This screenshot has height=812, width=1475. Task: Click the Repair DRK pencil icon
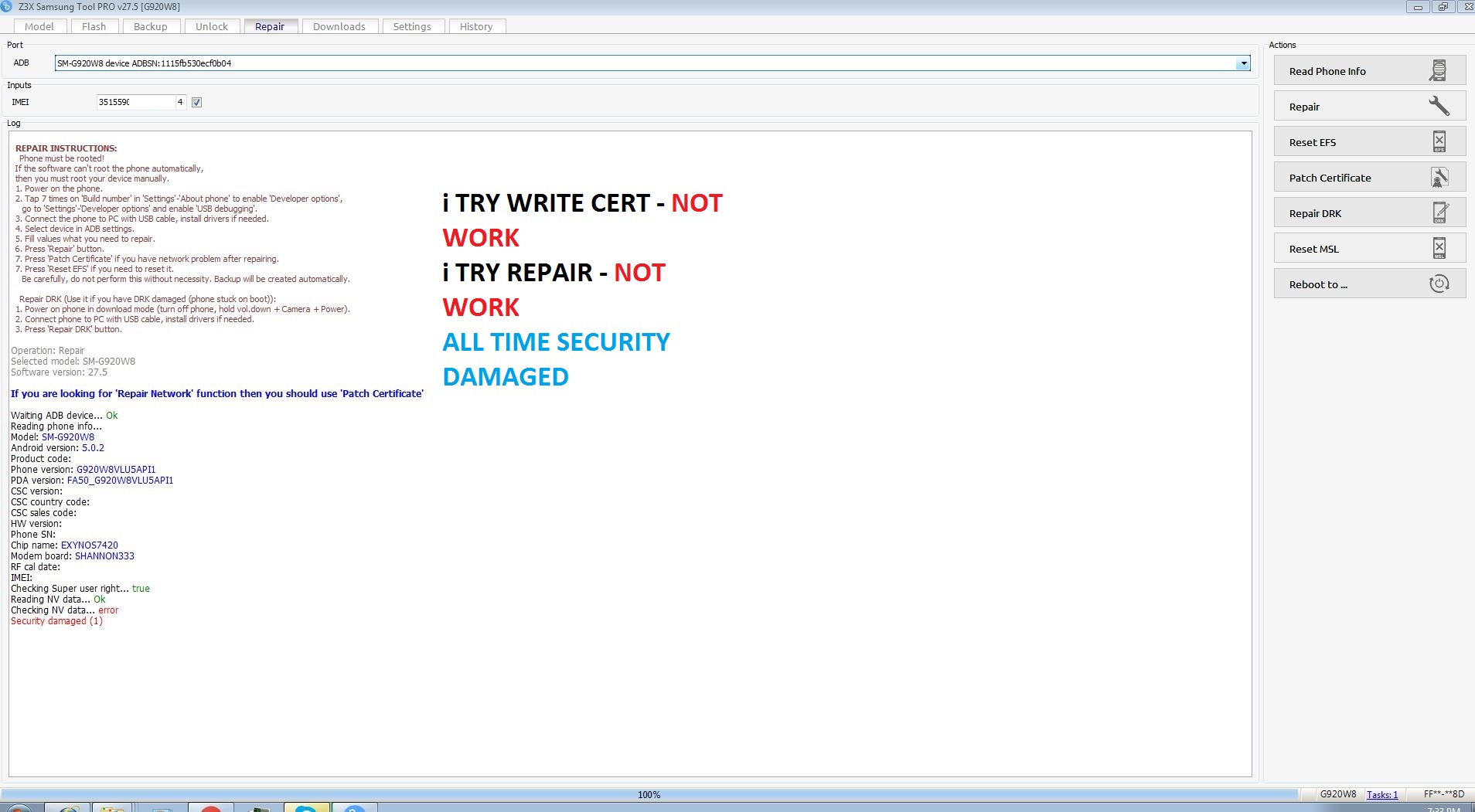tap(1440, 212)
